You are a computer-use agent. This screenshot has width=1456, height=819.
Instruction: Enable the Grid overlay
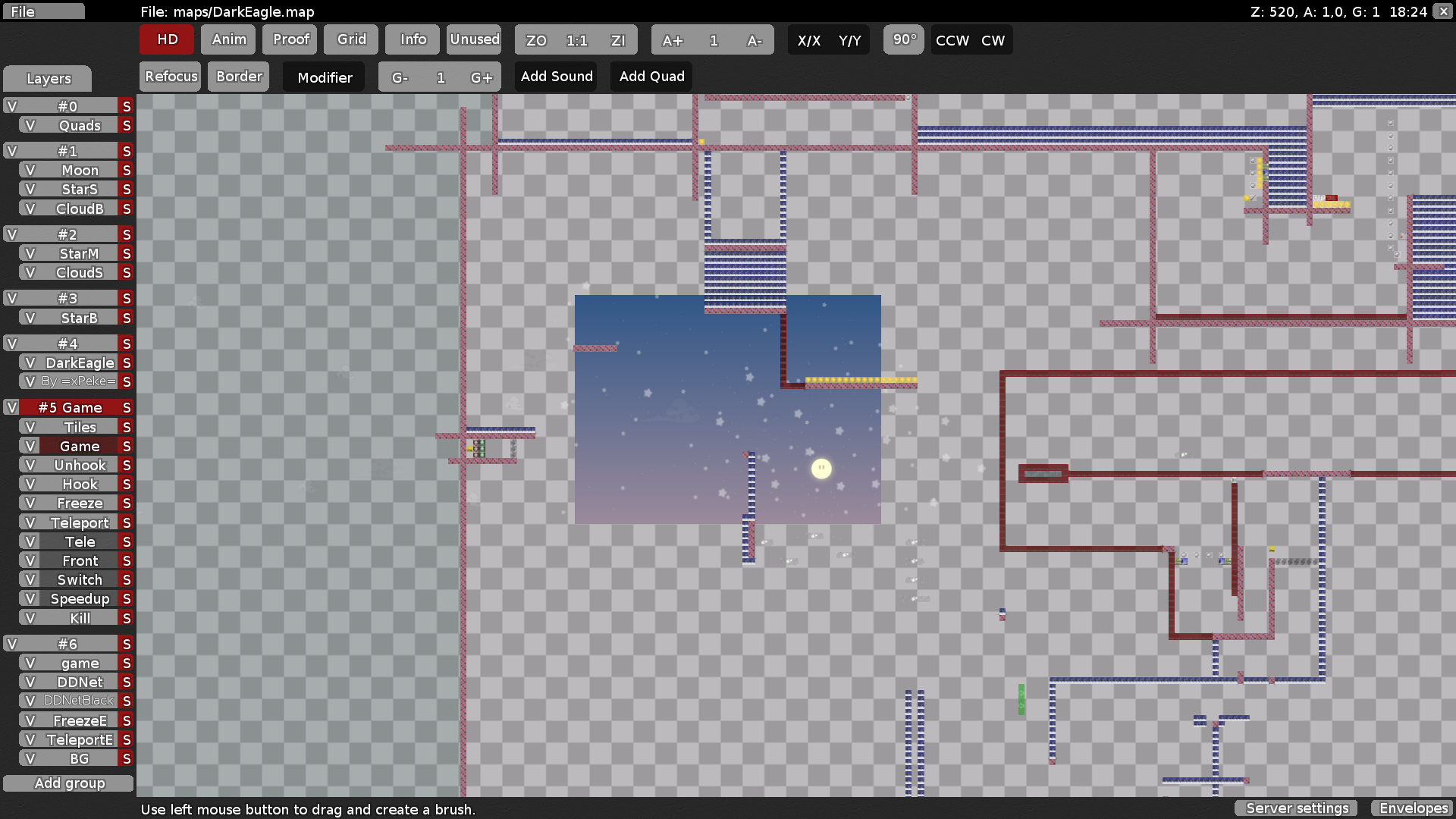(x=350, y=39)
